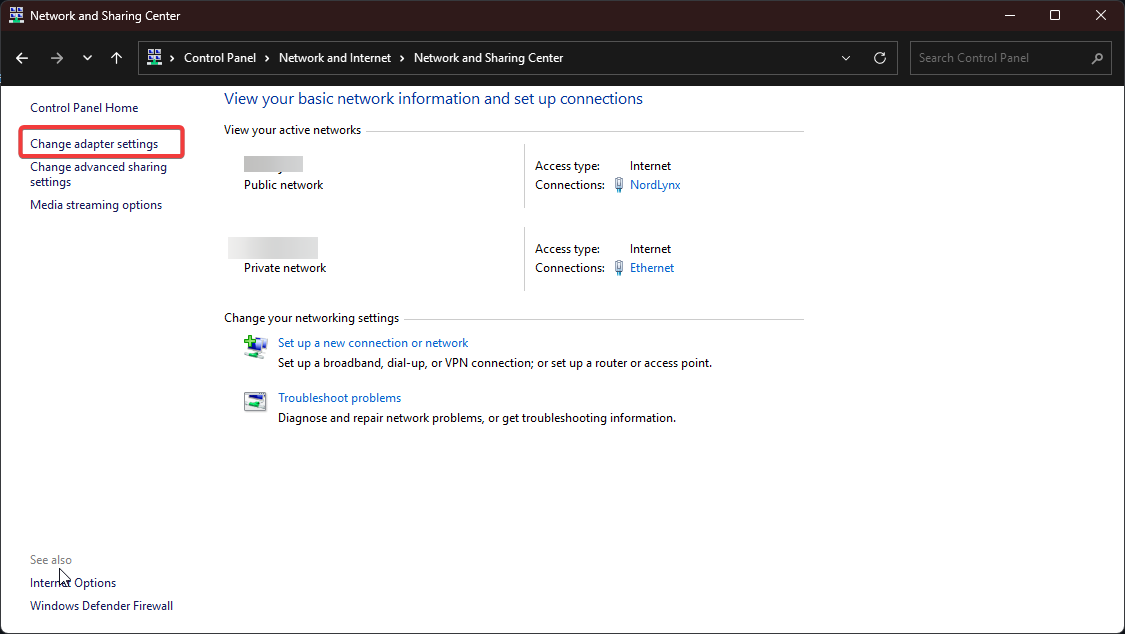
Task: Select the Network and Internet breadcrumb
Action: pyautogui.click(x=334, y=58)
